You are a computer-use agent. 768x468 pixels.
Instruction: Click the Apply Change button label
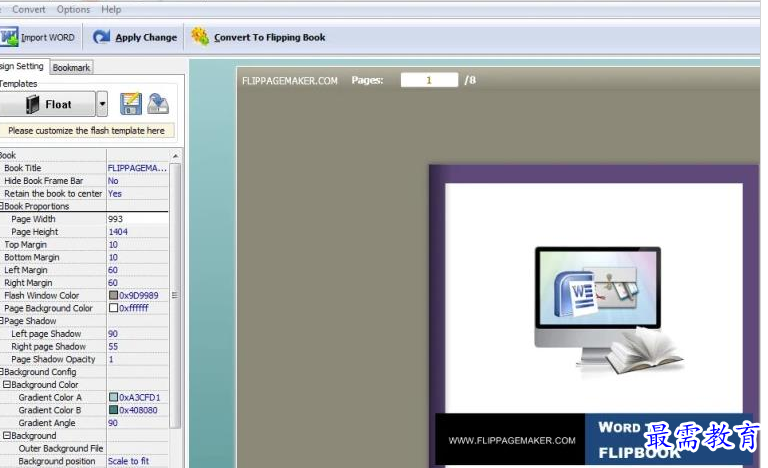click(x=146, y=37)
